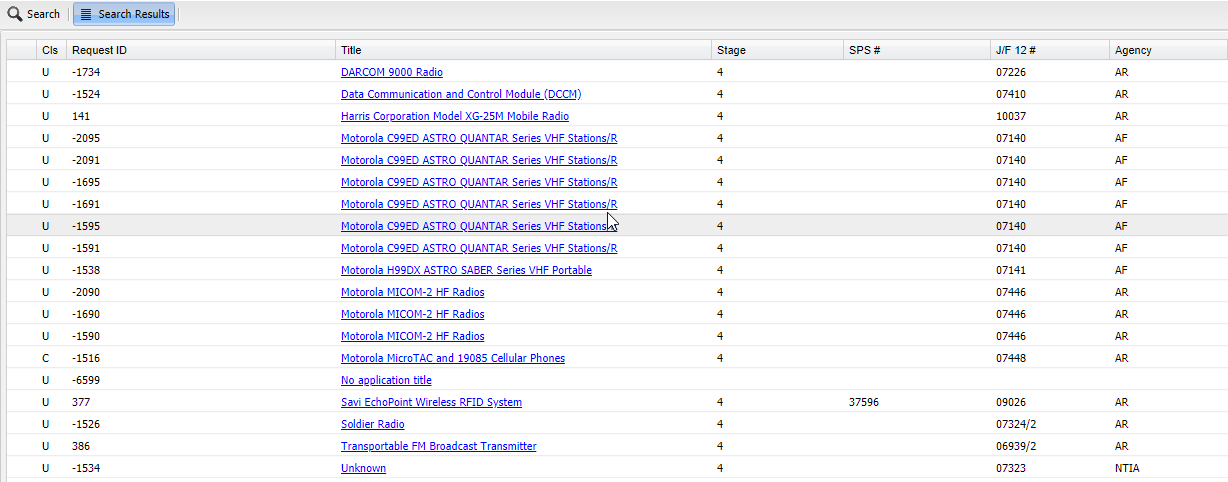Open Motorola C99ED link for request -1691
Viewport: 1228px width, 482px height.
coord(479,204)
